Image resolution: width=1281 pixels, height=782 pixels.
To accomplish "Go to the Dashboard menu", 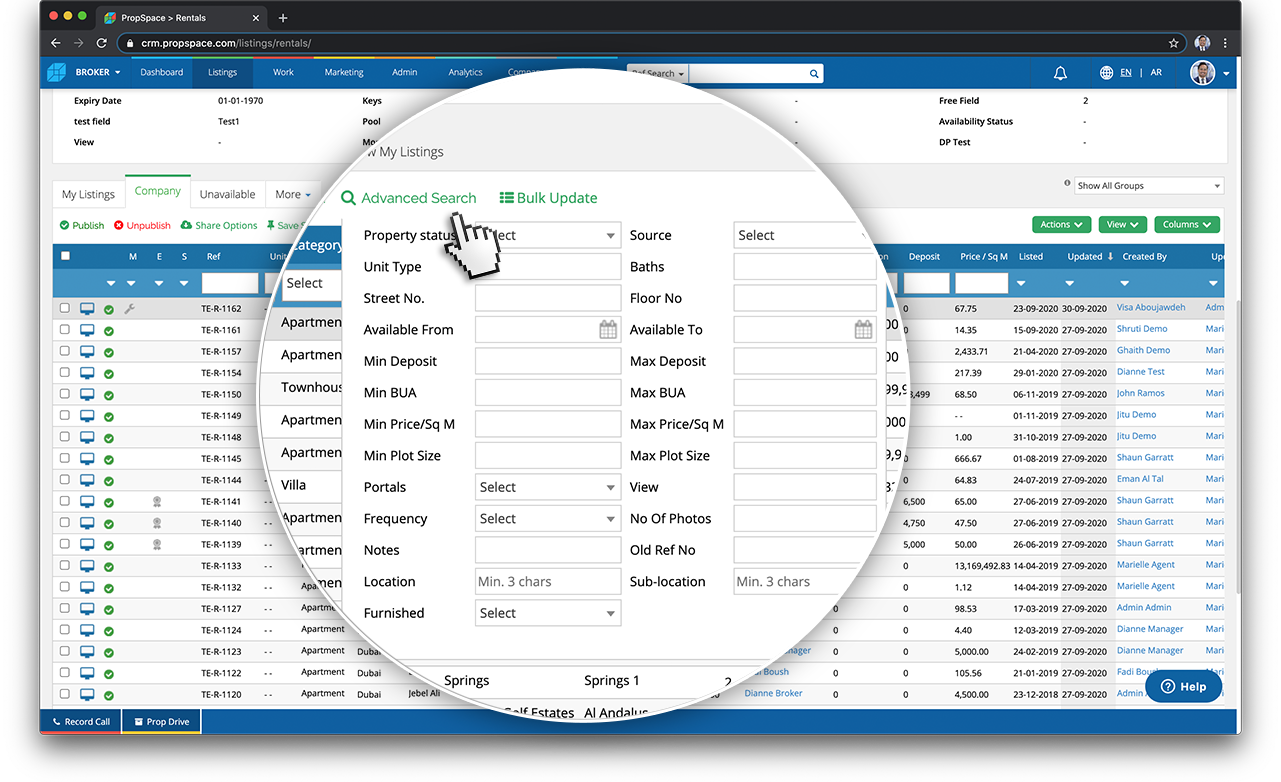I will [161, 73].
